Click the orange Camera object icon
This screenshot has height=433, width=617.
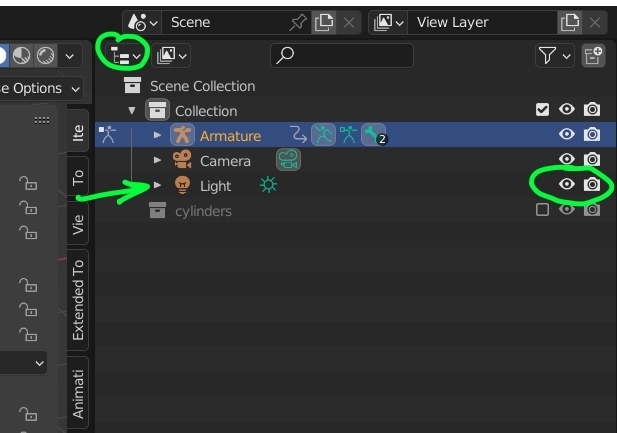point(182,159)
